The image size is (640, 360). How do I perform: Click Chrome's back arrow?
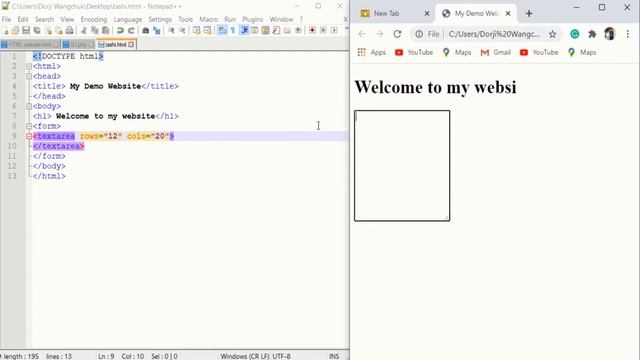362,34
